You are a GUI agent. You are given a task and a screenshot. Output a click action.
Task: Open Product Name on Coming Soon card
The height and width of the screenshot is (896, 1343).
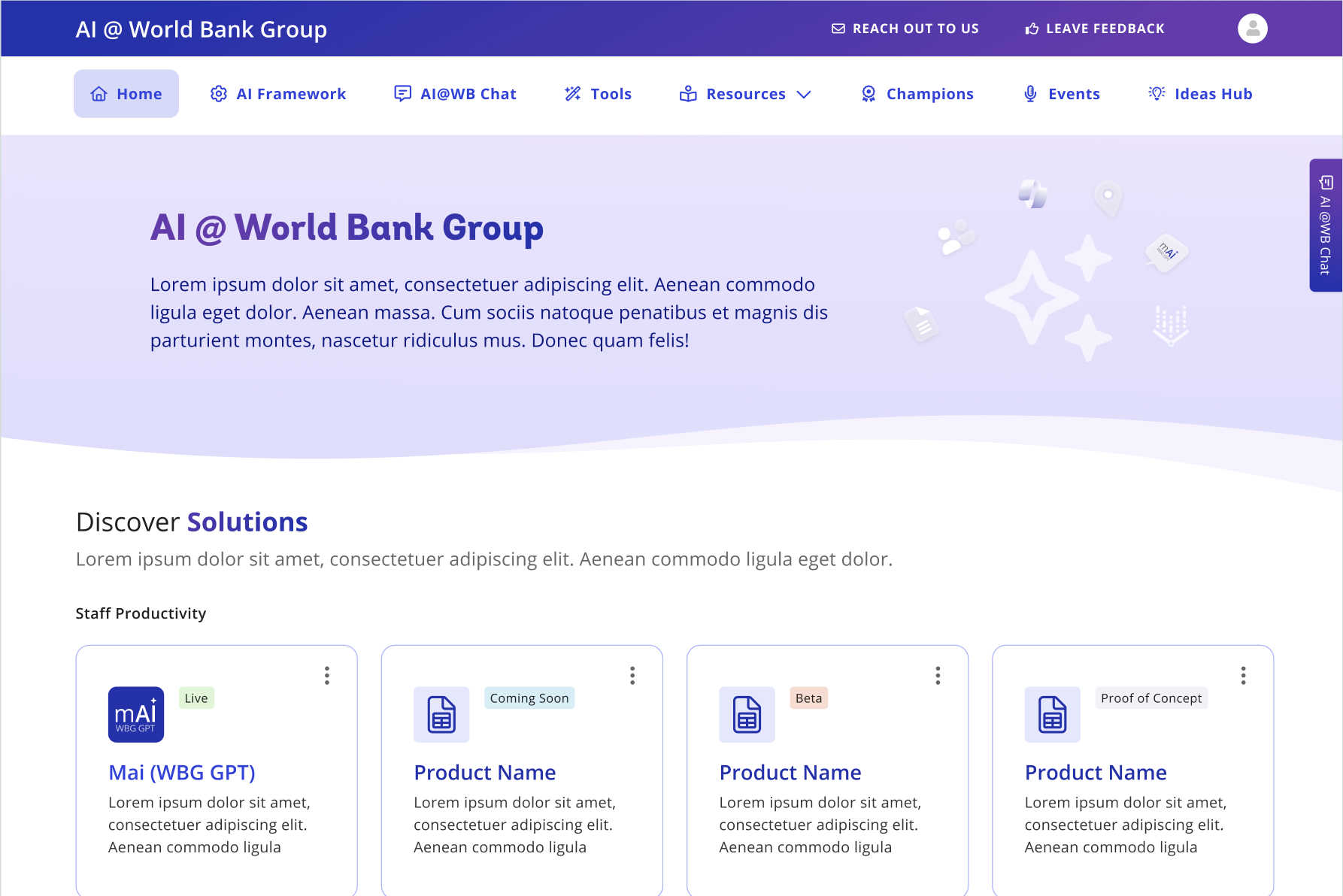(484, 773)
